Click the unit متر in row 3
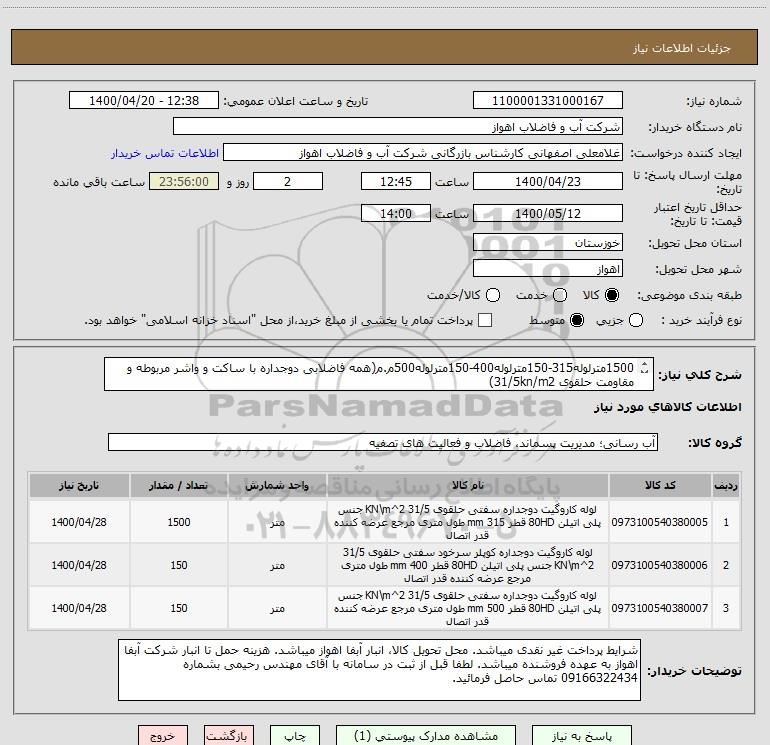 coord(277,608)
